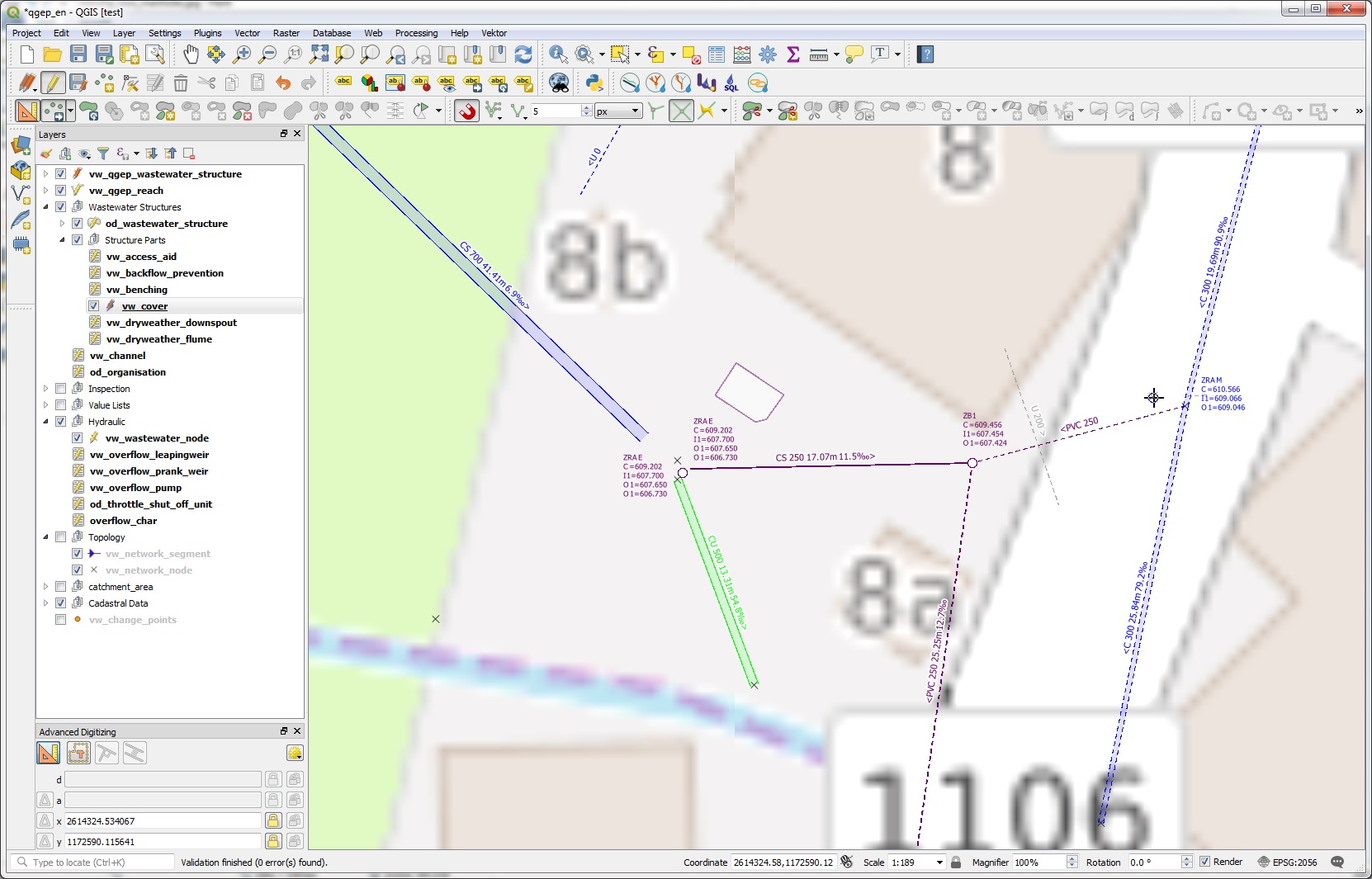
Task: Select the Pan Map hand tool
Action: click(191, 54)
